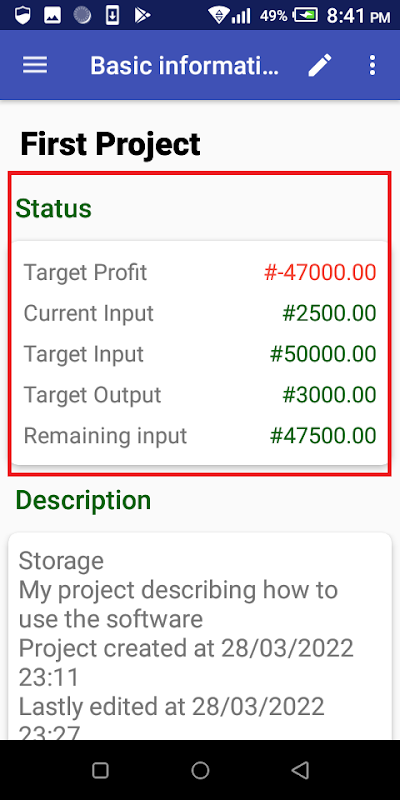Tap the Remaining input row
This screenshot has height=800, width=400.
pyautogui.click(x=200, y=436)
